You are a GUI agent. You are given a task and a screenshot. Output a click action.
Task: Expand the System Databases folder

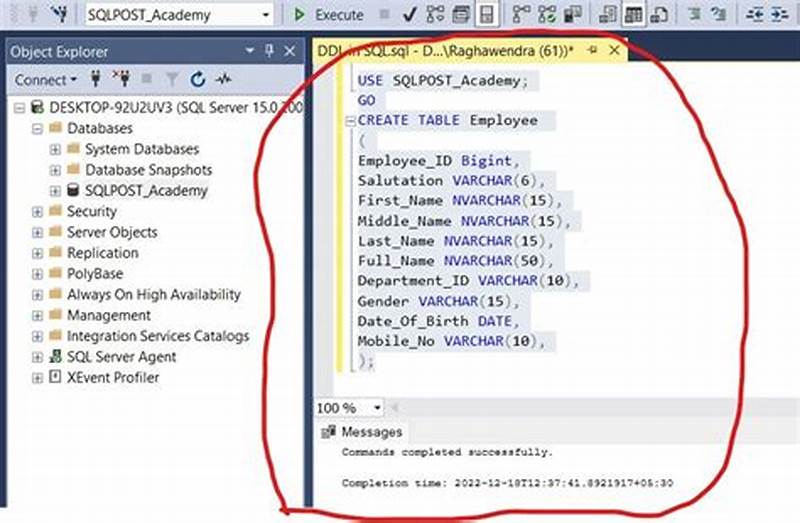coord(55,150)
